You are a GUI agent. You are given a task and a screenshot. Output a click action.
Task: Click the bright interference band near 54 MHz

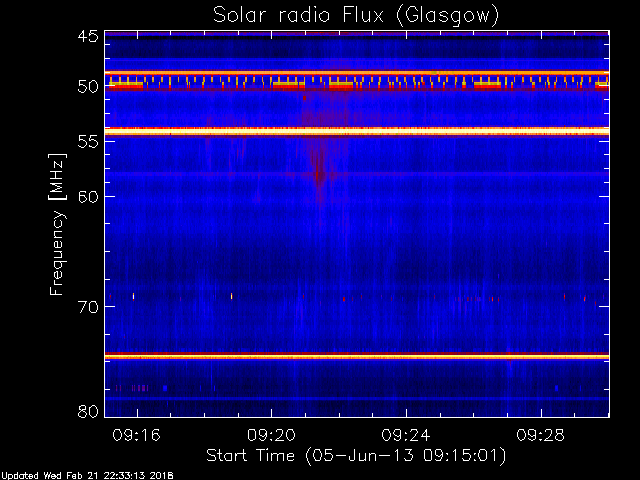tap(357, 131)
